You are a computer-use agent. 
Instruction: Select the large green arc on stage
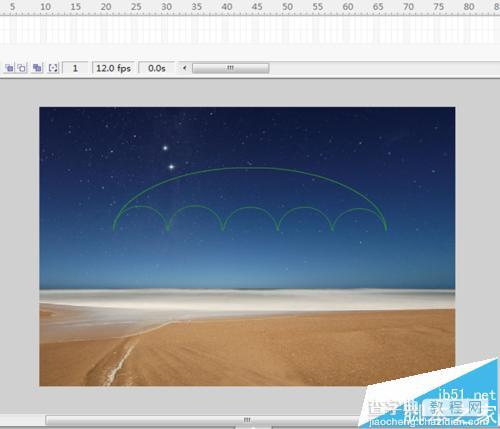click(250, 168)
